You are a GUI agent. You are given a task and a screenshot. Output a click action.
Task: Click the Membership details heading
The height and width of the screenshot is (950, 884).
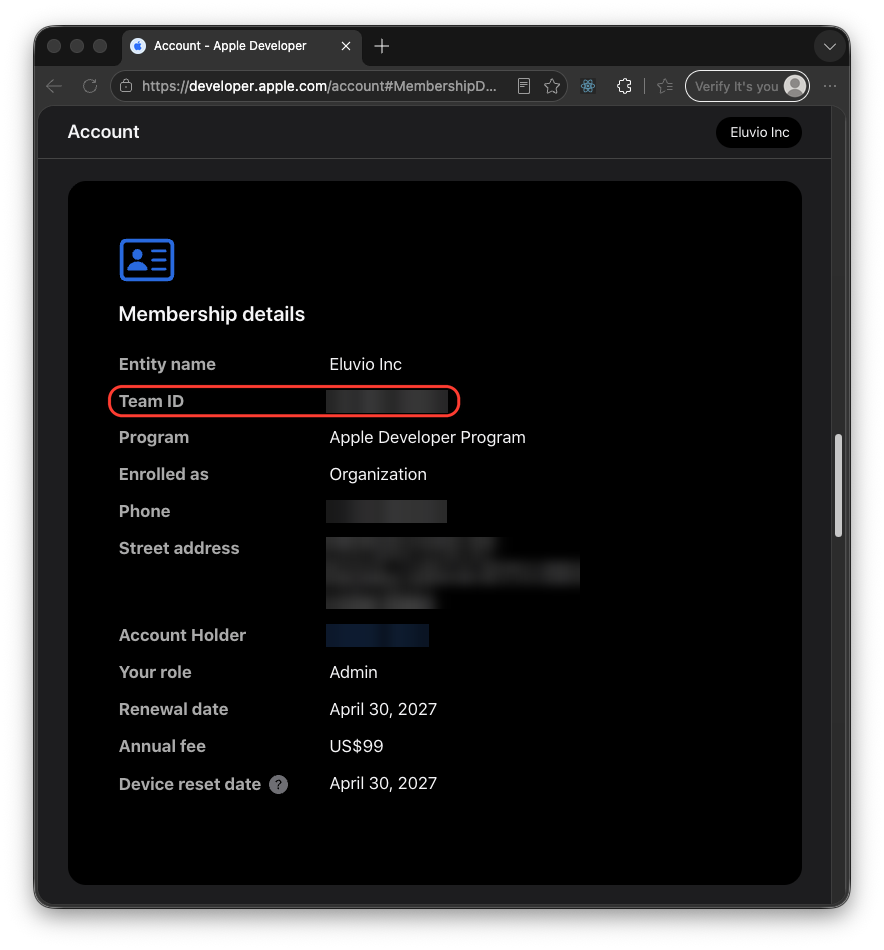coord(211,314)
